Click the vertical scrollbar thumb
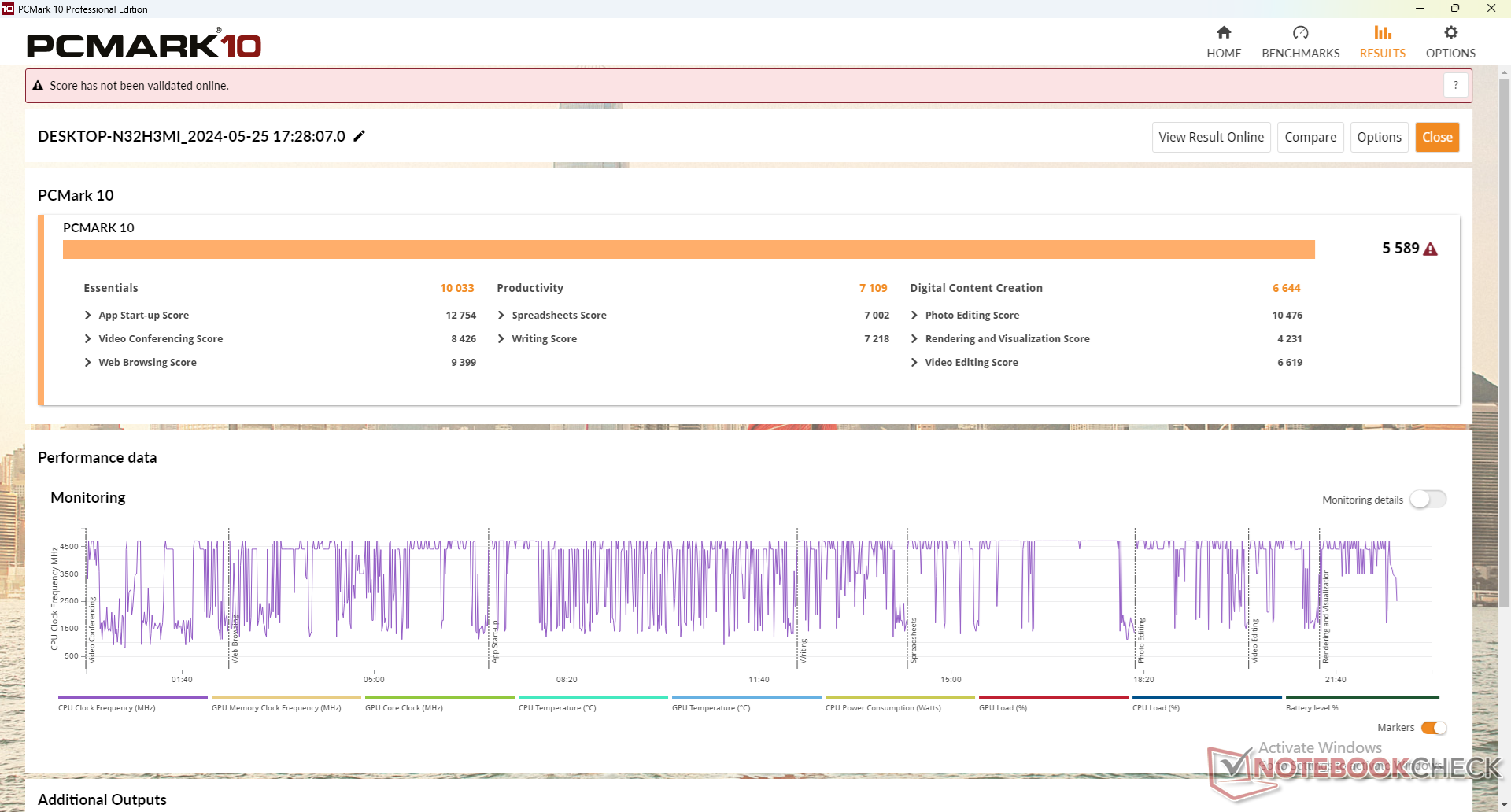1511x812 pixels. coord(1504,342)
